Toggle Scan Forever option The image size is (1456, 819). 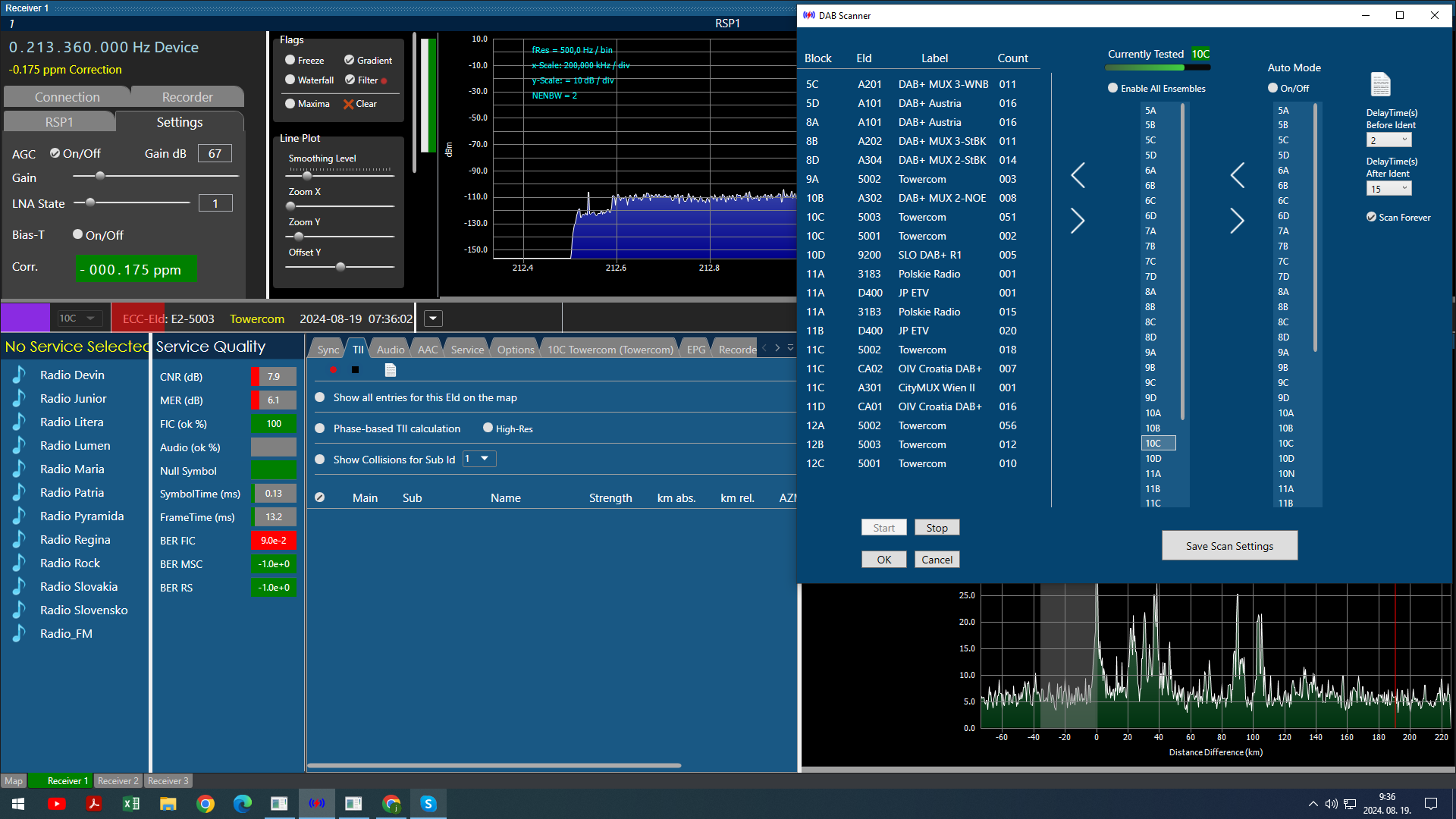1371,217
